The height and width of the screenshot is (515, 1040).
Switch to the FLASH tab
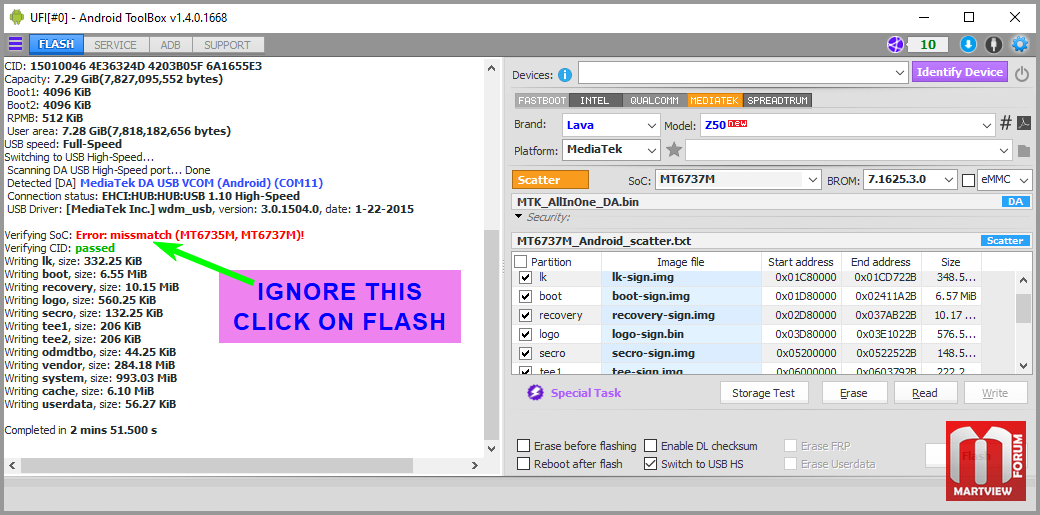pos(56,44)
